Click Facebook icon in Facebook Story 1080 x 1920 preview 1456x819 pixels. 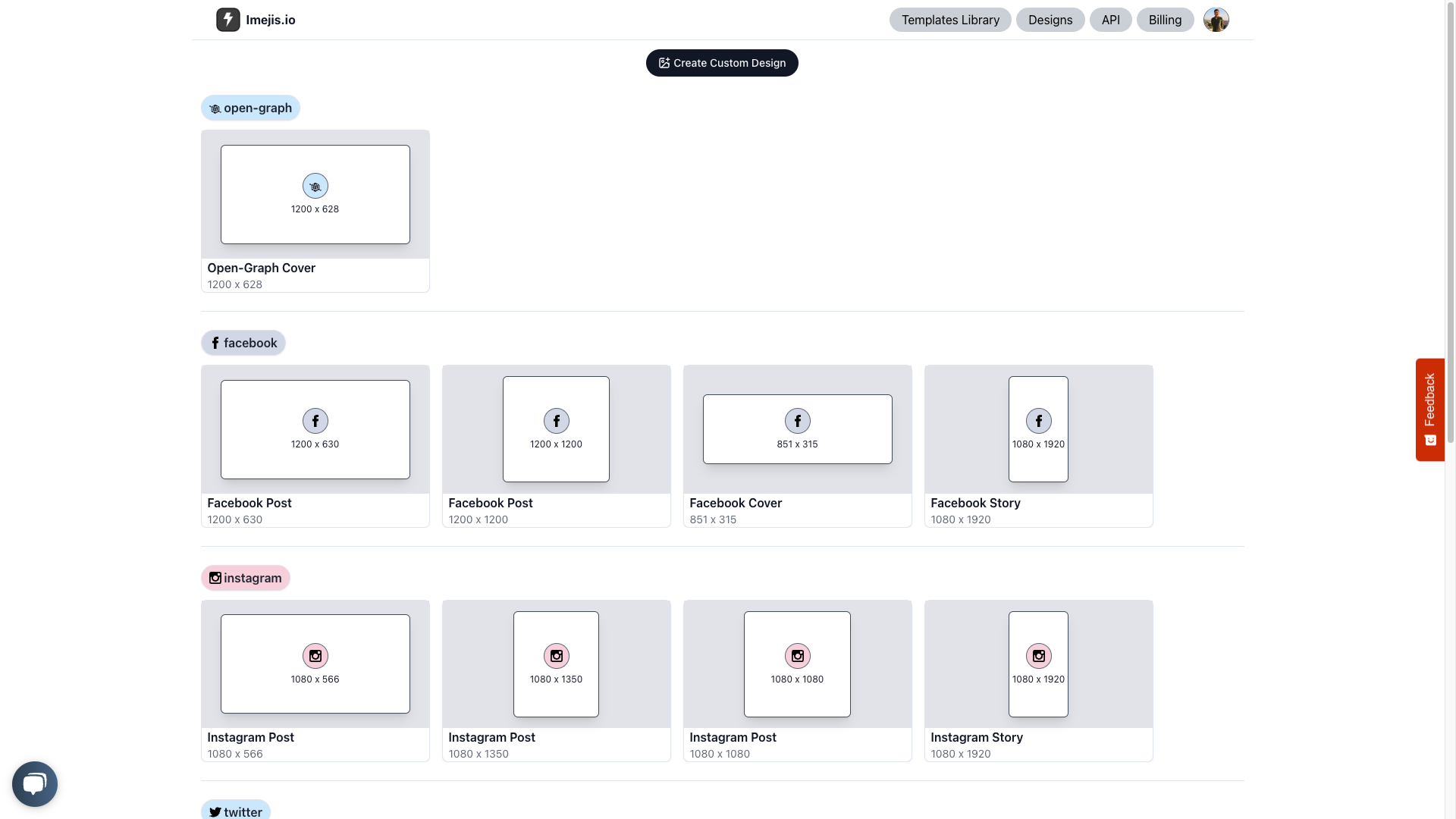pos(1039,421)
